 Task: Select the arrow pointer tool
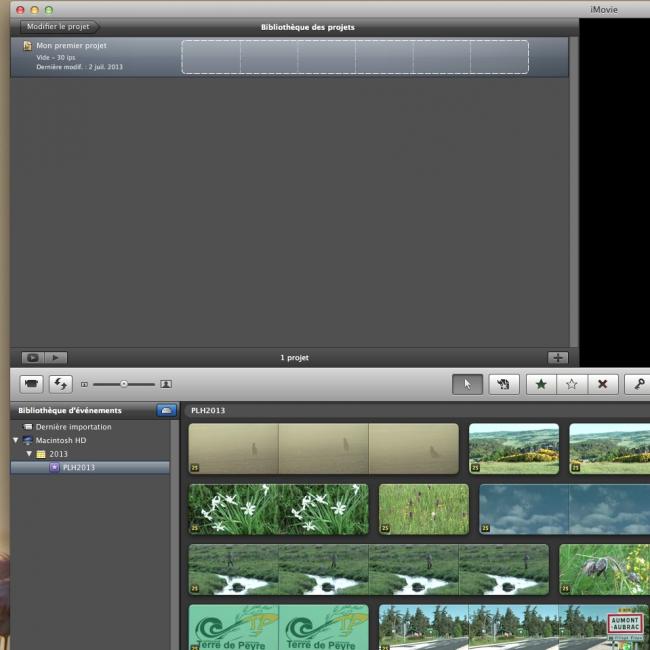[467, 384]
